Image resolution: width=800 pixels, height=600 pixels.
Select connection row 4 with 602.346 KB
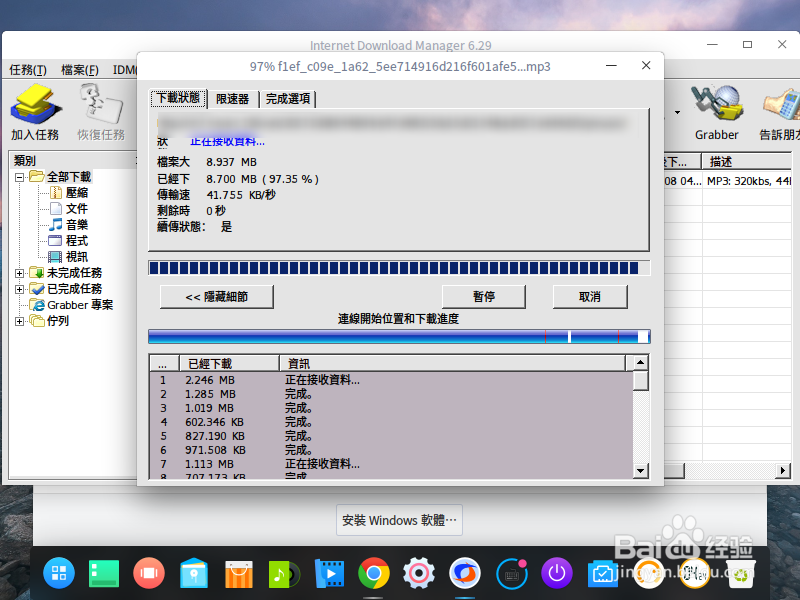pos(391,422)
